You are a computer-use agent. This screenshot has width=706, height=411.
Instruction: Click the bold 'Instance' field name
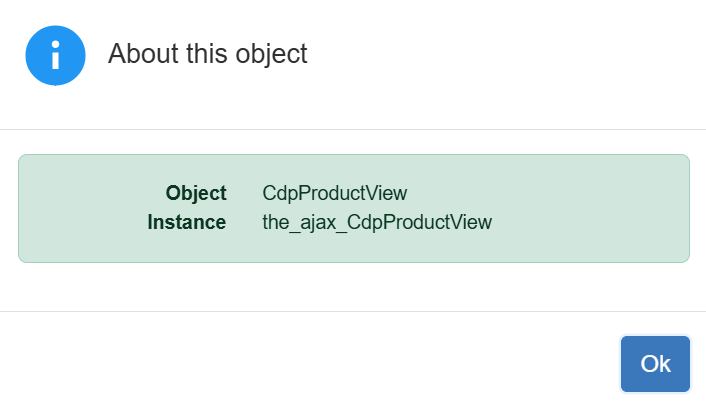pos(187,222)
